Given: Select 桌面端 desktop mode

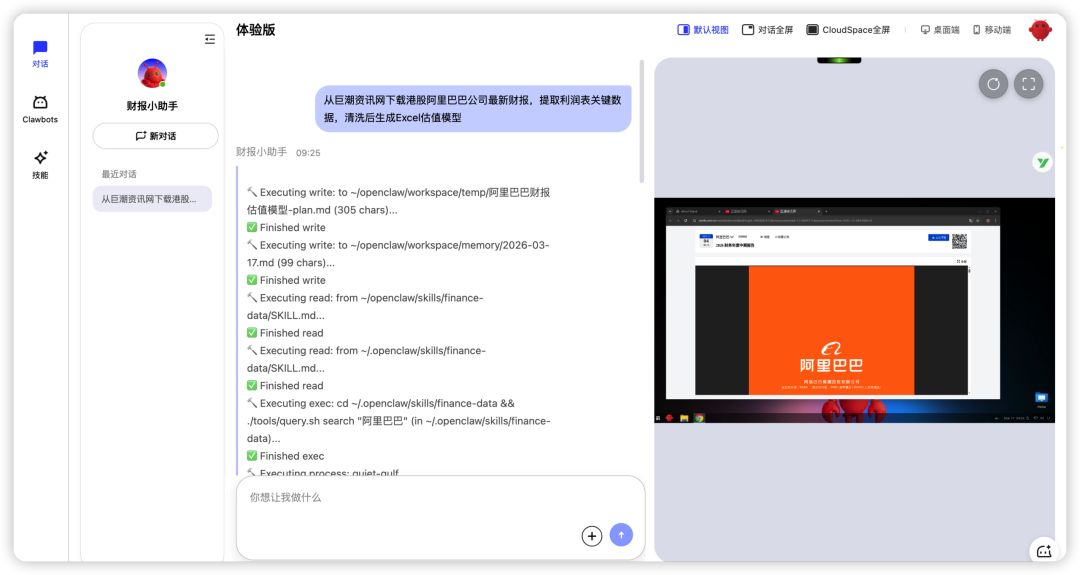Looking at the screenshot, I should point(940,30).
